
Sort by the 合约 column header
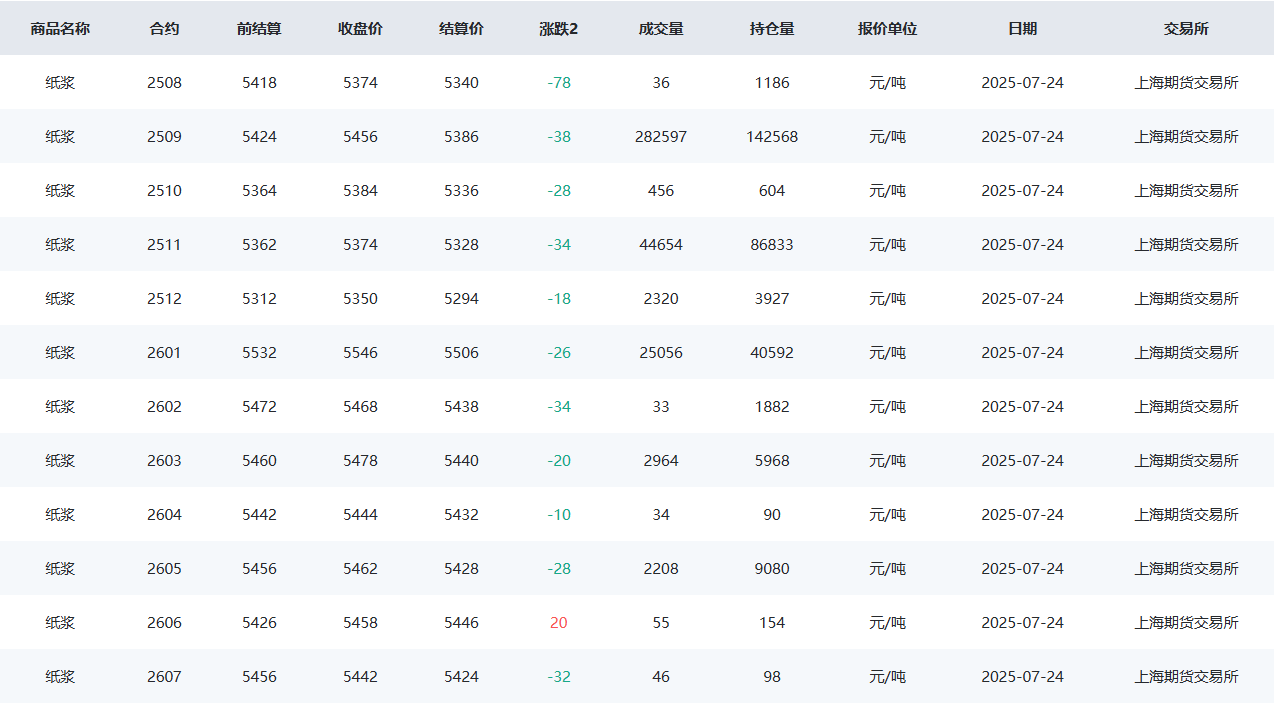pos(164,29)
